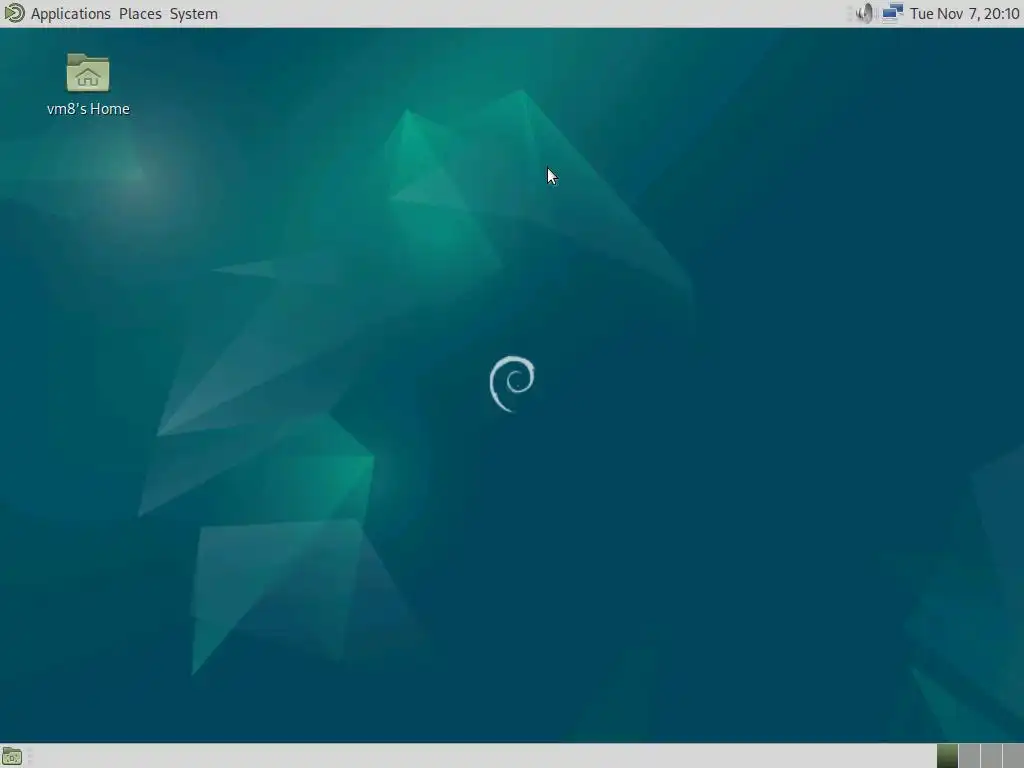This screenshot has width=1024, height=768.
Task: Switch to the second workspace
Action: (969, 756)
